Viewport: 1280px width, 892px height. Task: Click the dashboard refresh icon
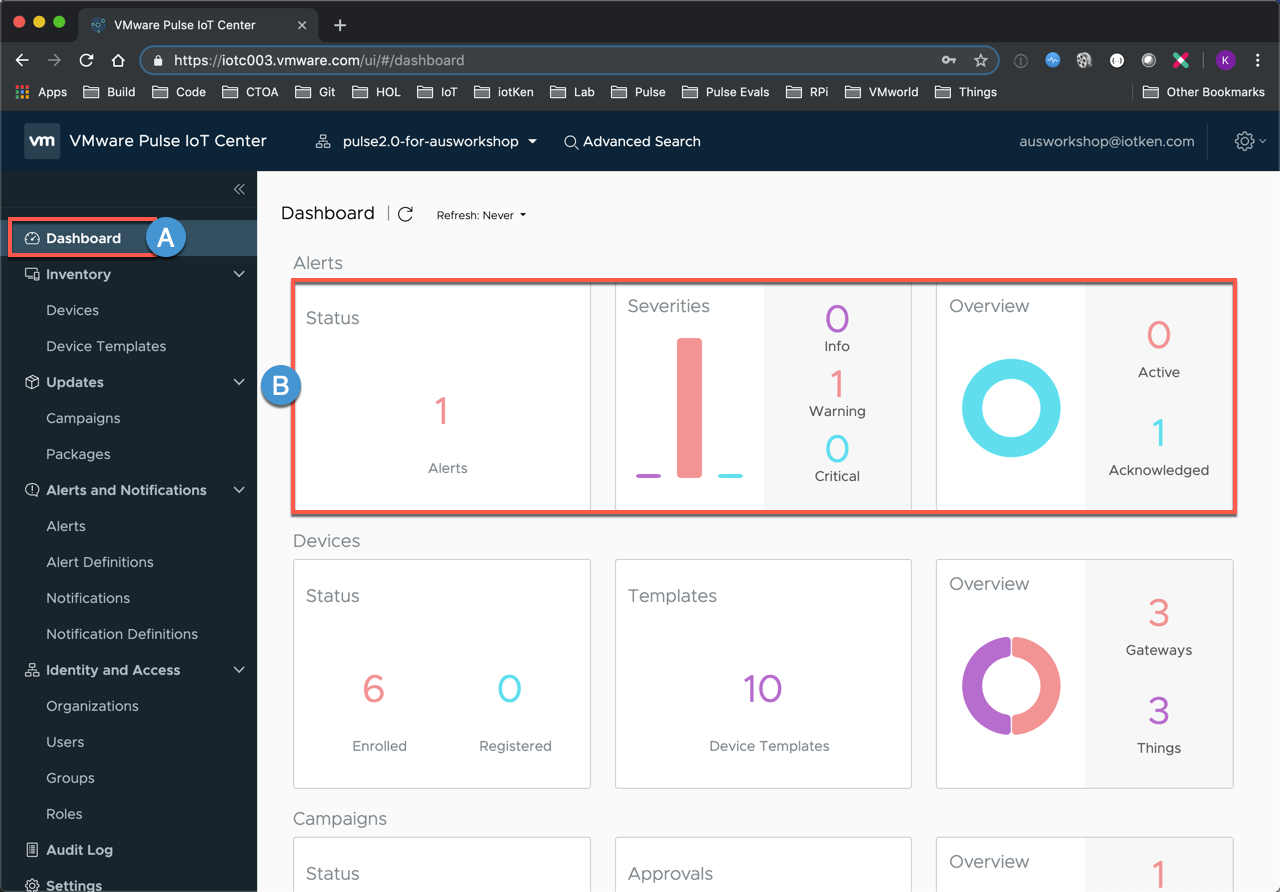tap(405, 214)
